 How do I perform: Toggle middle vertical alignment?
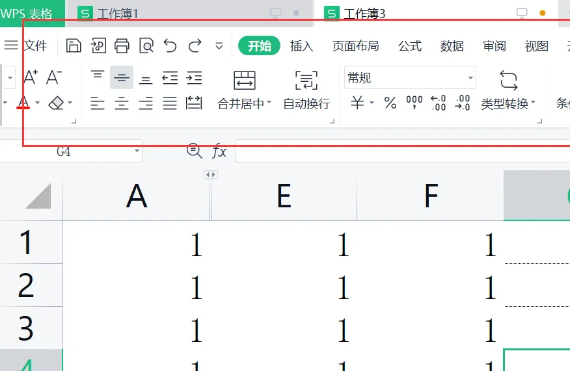[121, 77]
